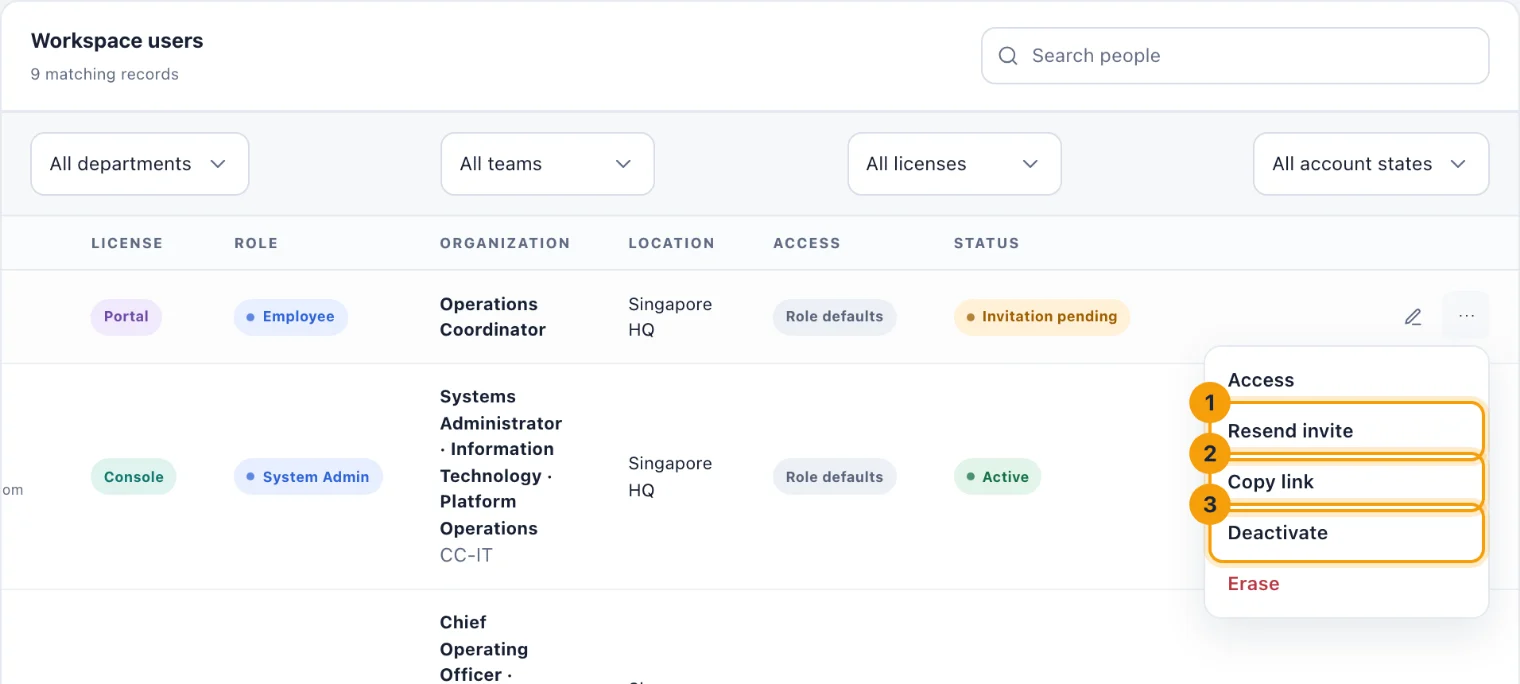Click the CC-IT cost center label

coord(466,555)
